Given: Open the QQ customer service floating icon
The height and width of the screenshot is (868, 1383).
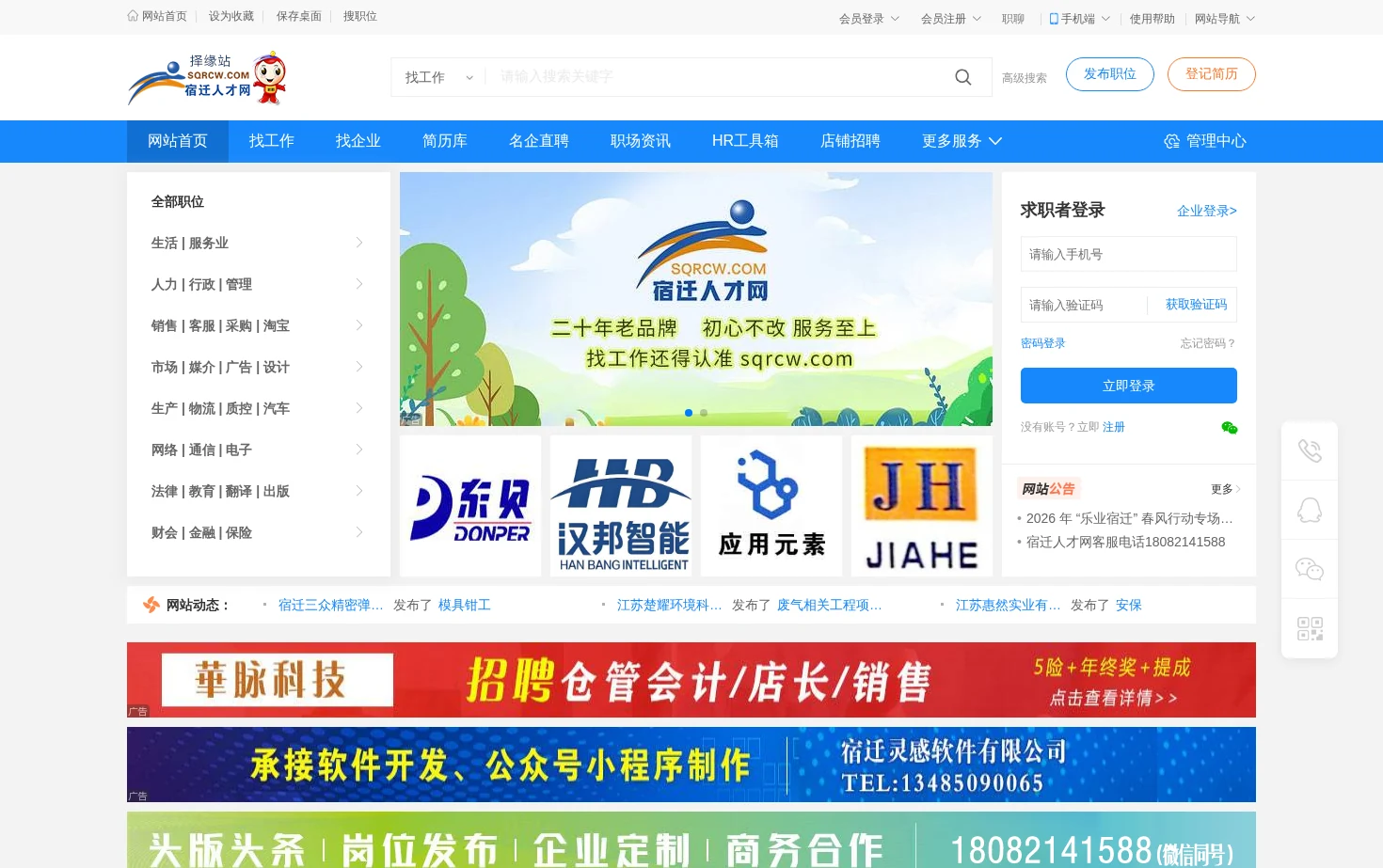Looking at the screenshot, I should [1310, 510].
